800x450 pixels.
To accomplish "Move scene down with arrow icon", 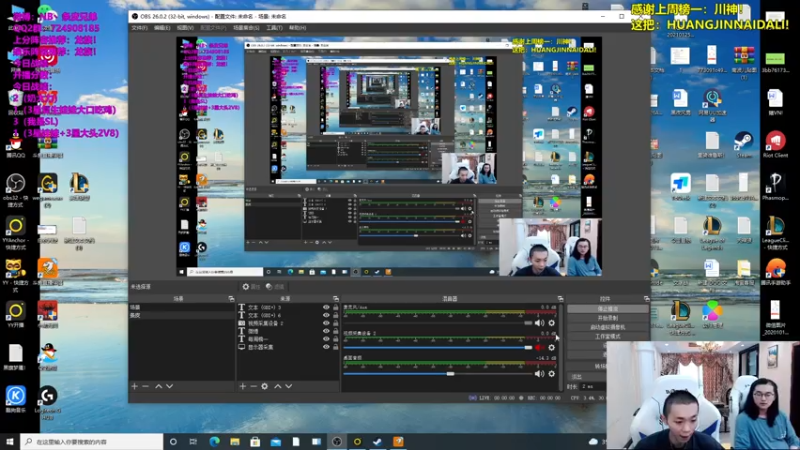I will 169,386.
